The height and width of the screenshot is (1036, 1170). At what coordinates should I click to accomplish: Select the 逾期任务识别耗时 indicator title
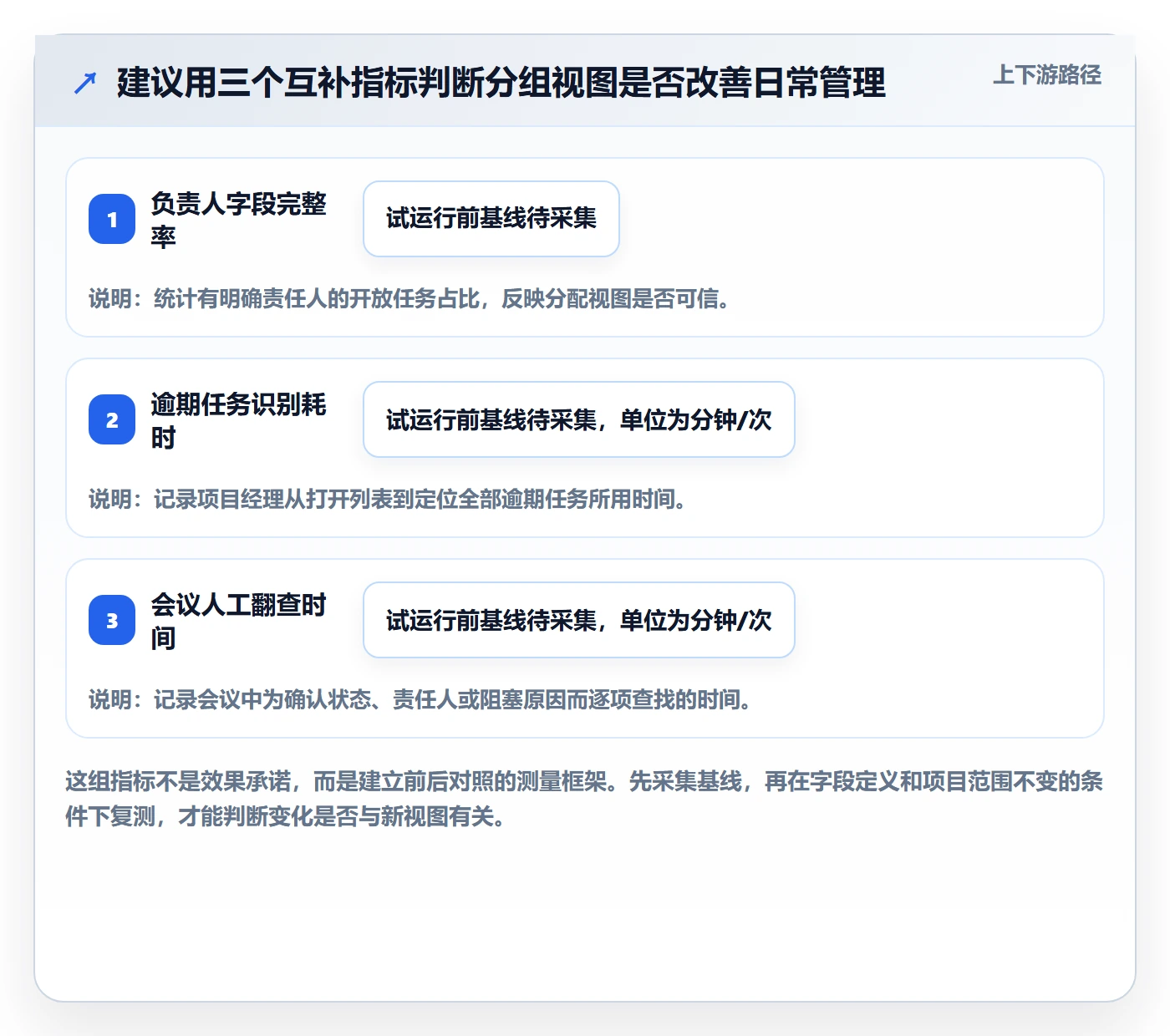pos(239,420)
